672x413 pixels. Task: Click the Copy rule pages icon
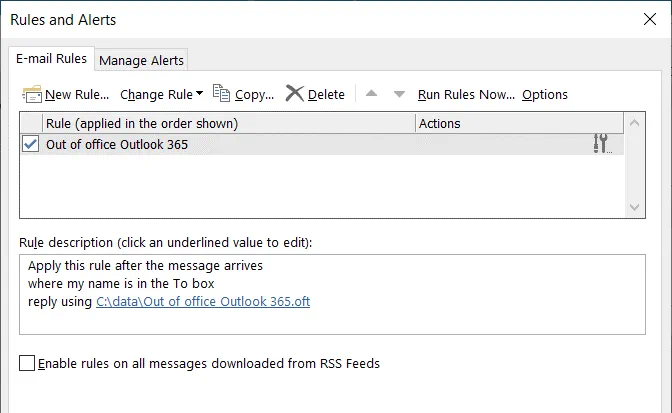[x=222, y=94]
